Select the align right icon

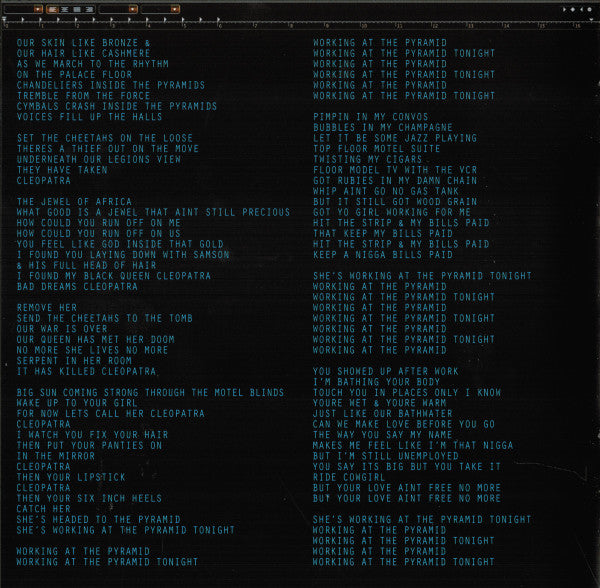click(88, 9)
